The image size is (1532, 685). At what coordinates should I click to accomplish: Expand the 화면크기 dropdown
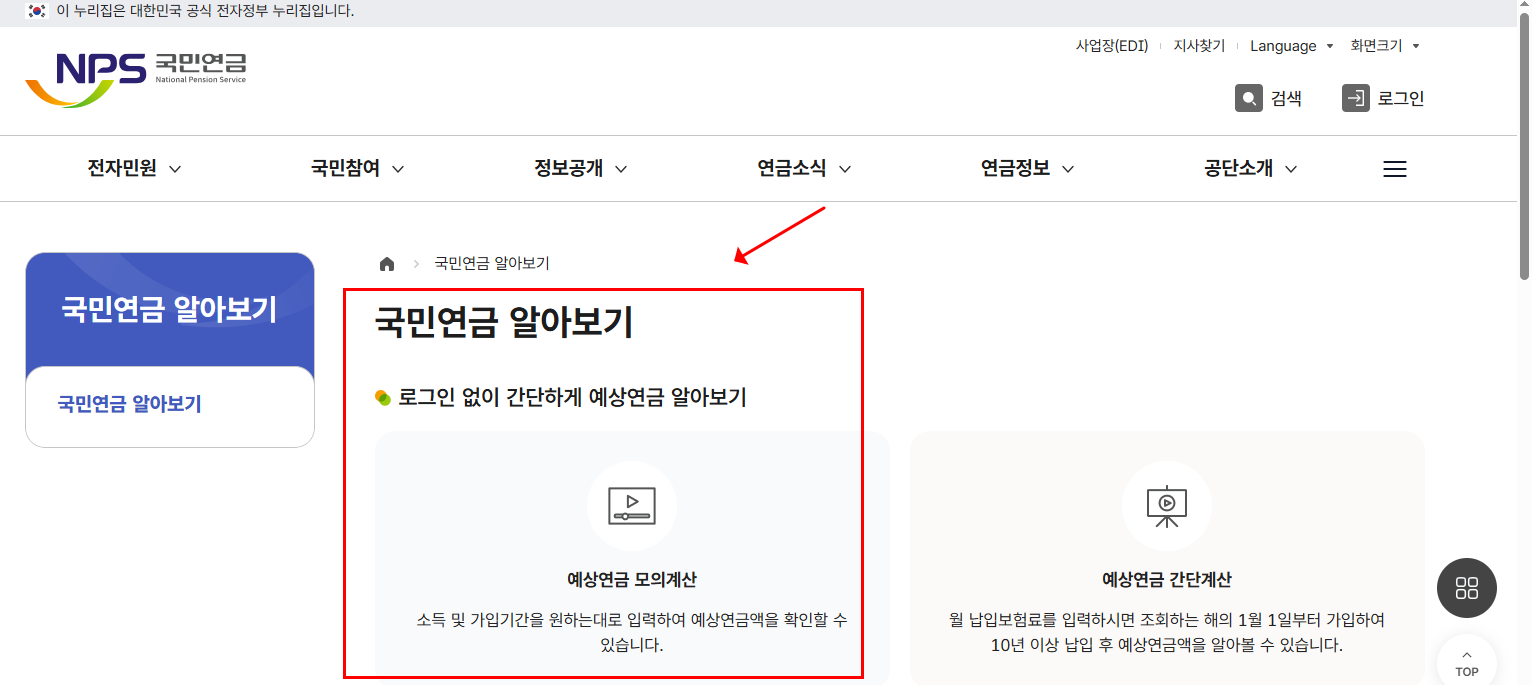pyautogui.click(x=1385, y=45)
